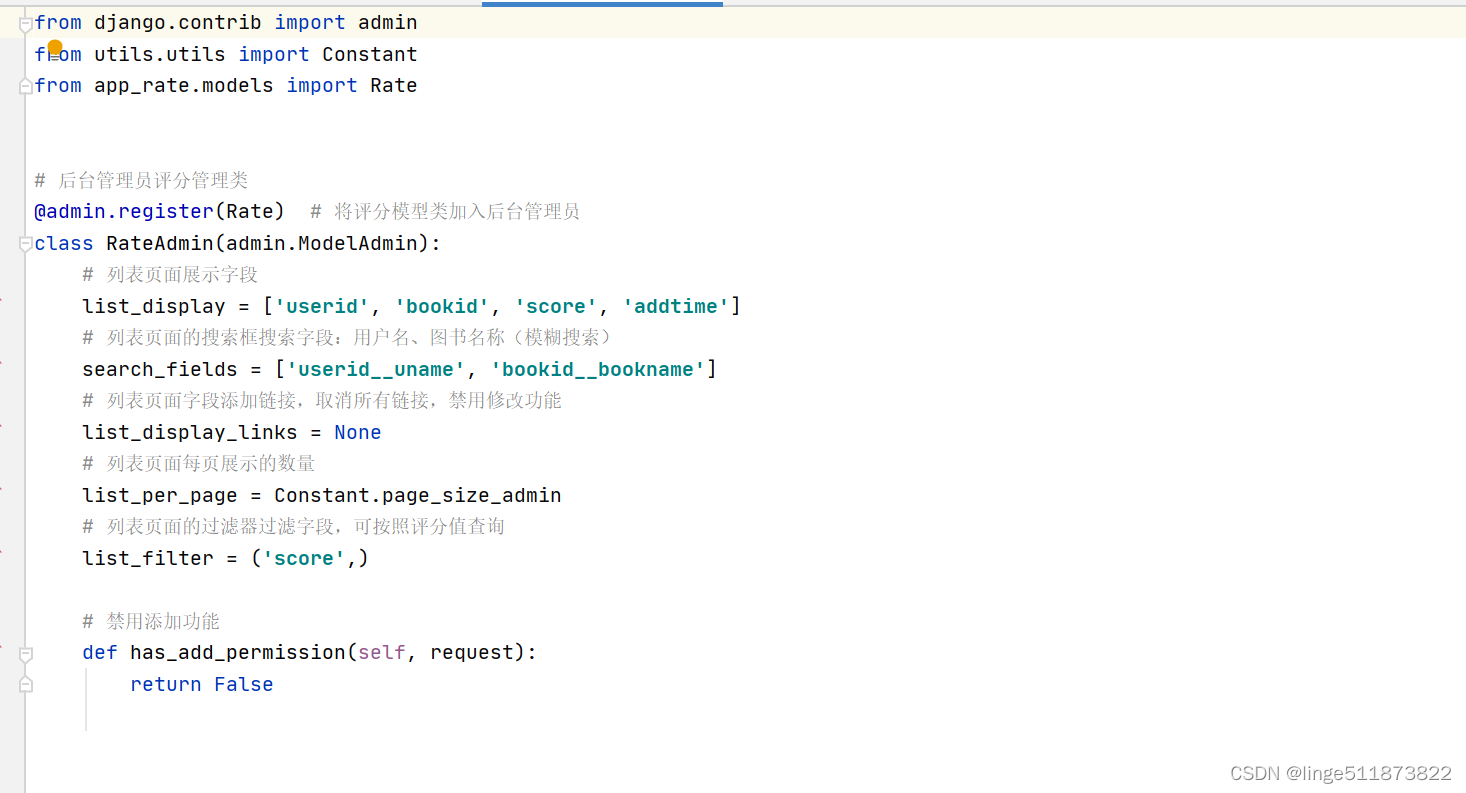The height and width of the screenshot is (793, 1466).
Task: Click the 'has_add_permission' method name
Action: coord(238,652)
